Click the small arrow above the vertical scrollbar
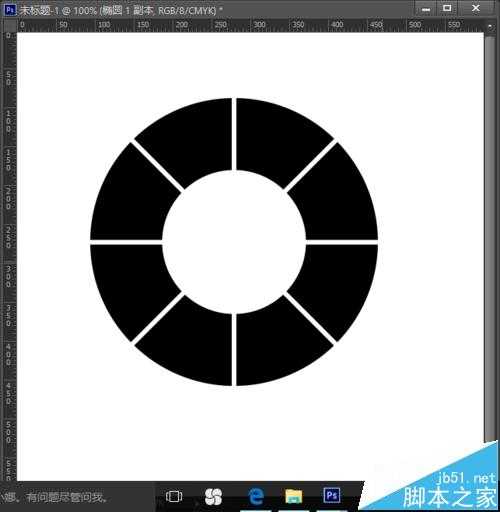 [x=490, y=26]
